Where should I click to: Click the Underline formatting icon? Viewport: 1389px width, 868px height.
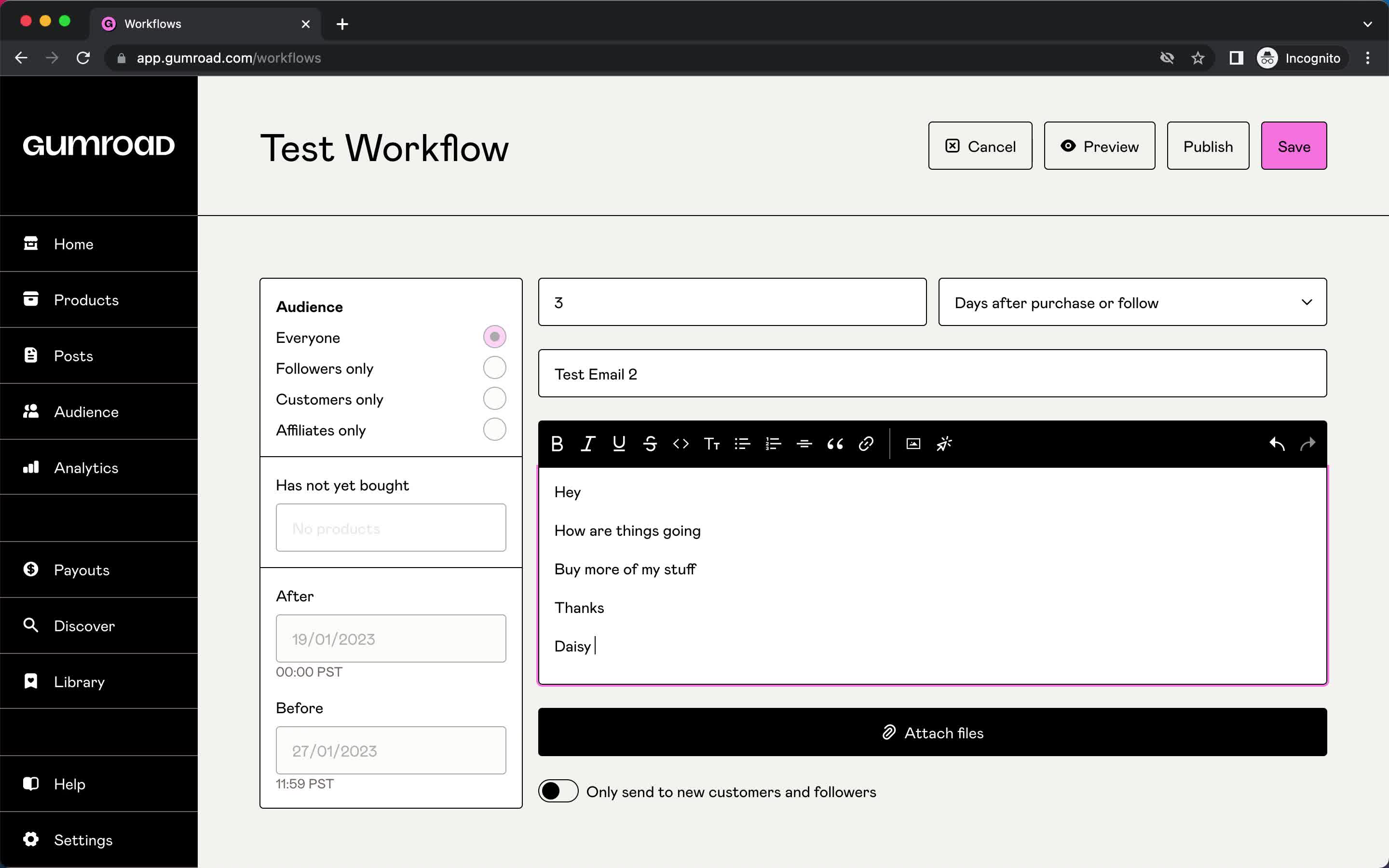pyautogui.click(x=619, y=443)
